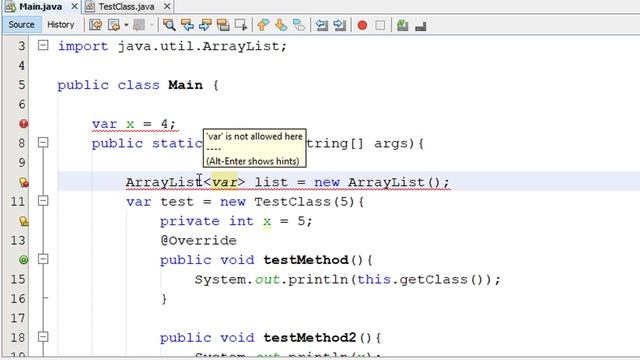Viewport: 640px width, 360px height.
Task: Open the History view
Action: (60, 25)
